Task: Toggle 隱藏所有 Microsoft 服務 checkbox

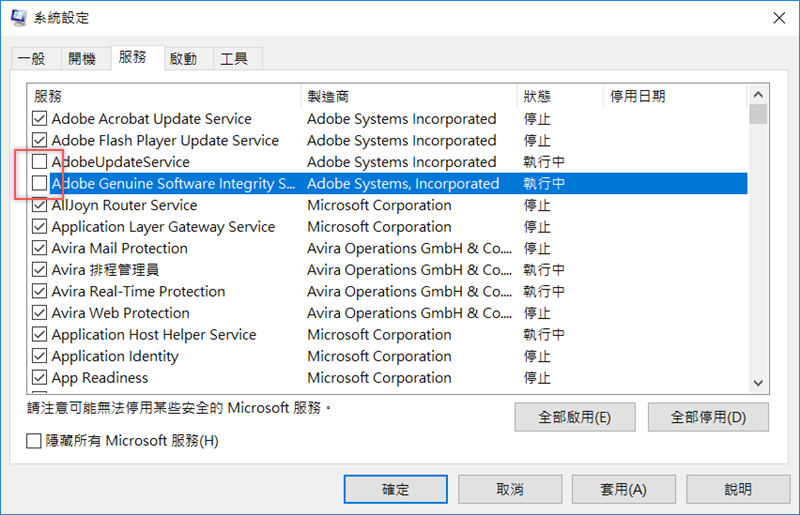Action: [x=35, y=440]
